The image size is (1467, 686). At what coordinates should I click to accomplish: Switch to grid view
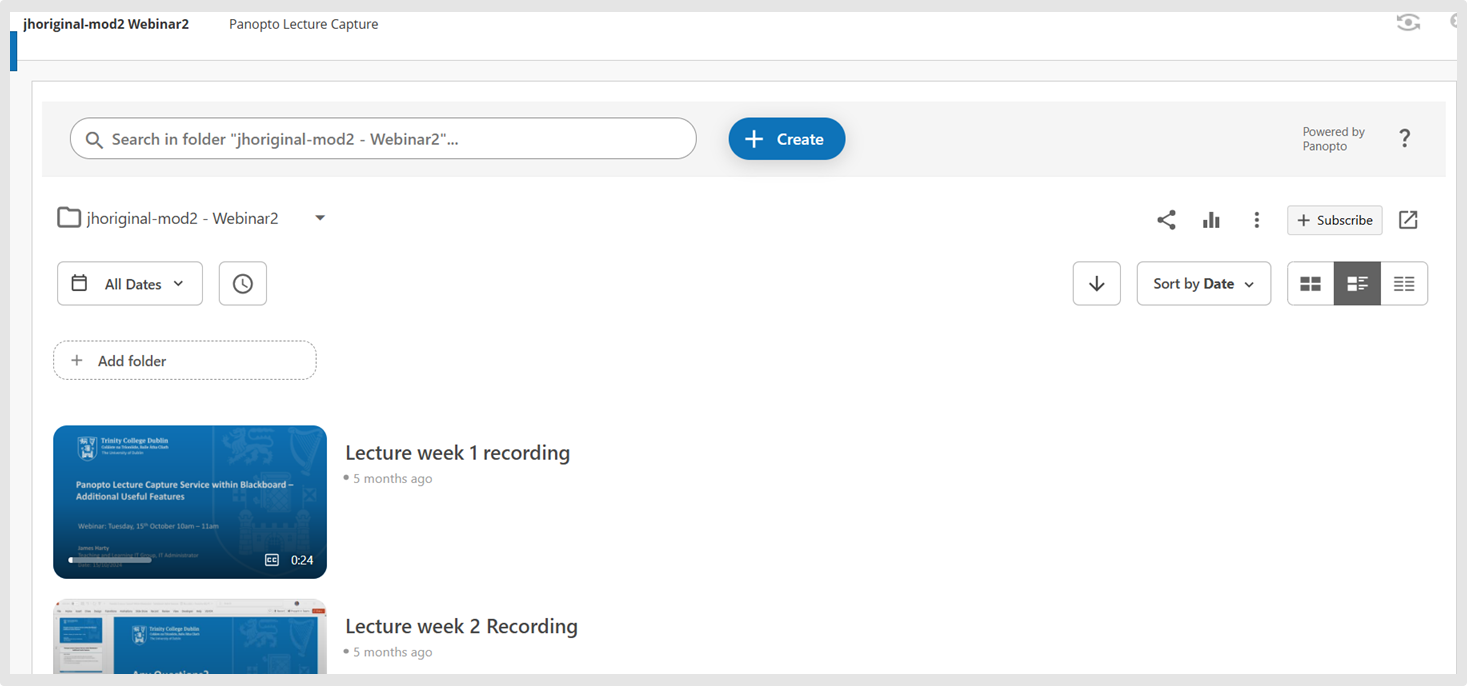[x=1311, y=284]
